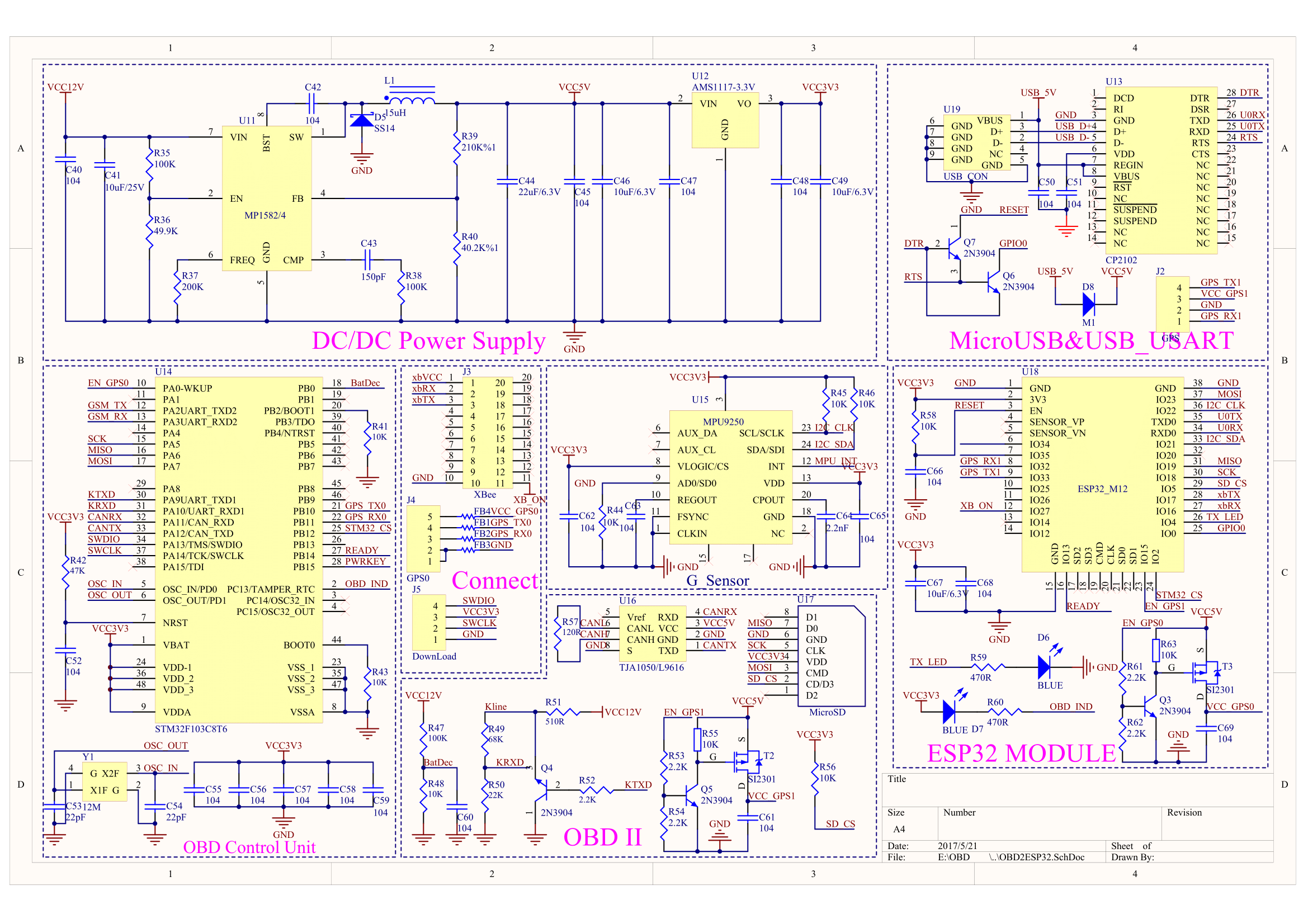1308x924 pixels.
Task: Click the L1 15uH inductor symbol
Action: (412, 96)
